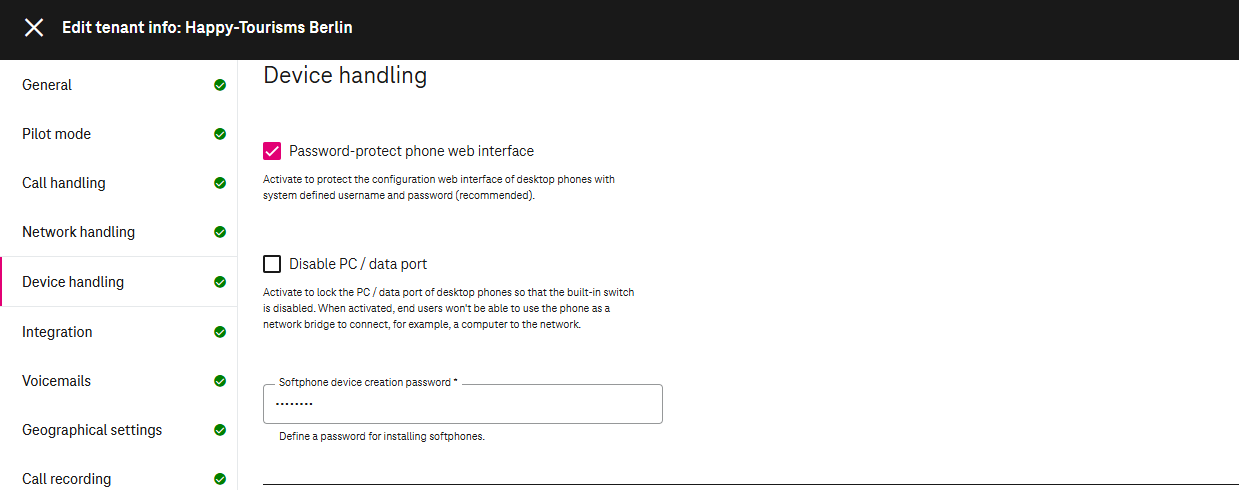Image resolution: width=1239 pixels, height=490 pixels.
Task: Click the green status icon next to Pilot mode
Action: pyautogui.click(x=220, y=134)
